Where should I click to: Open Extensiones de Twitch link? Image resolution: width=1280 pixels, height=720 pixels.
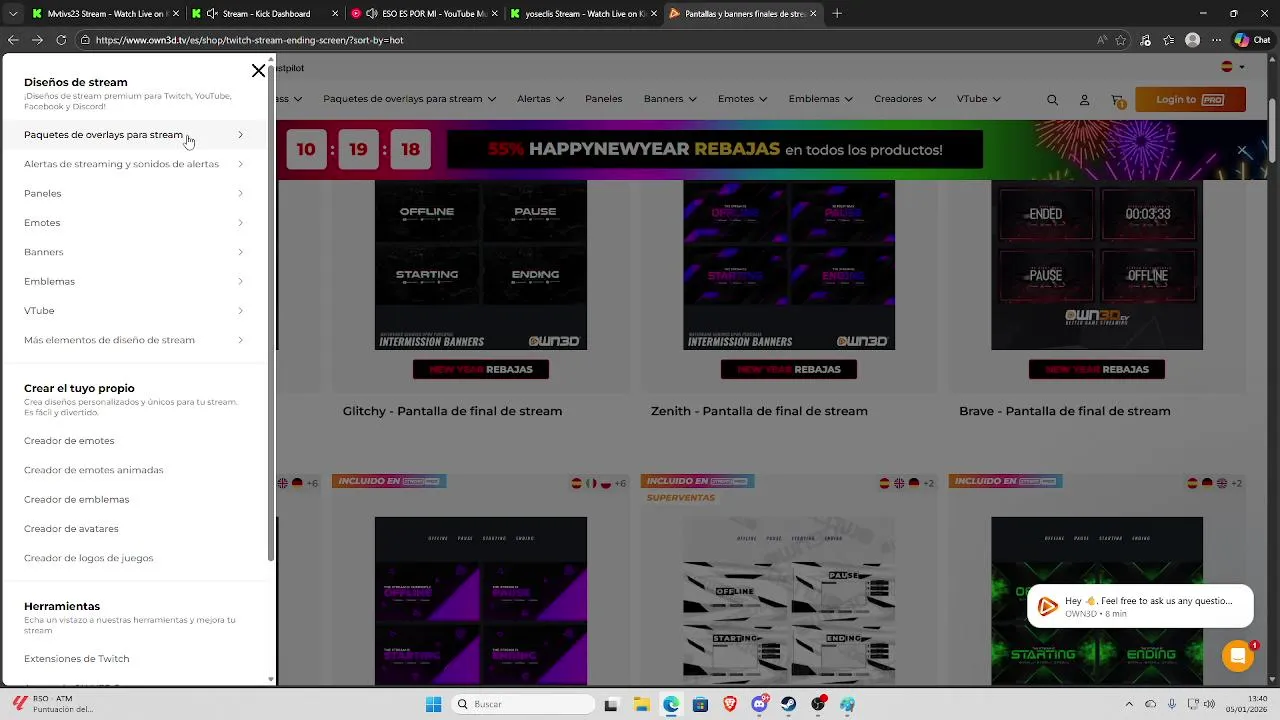point(76,659)
